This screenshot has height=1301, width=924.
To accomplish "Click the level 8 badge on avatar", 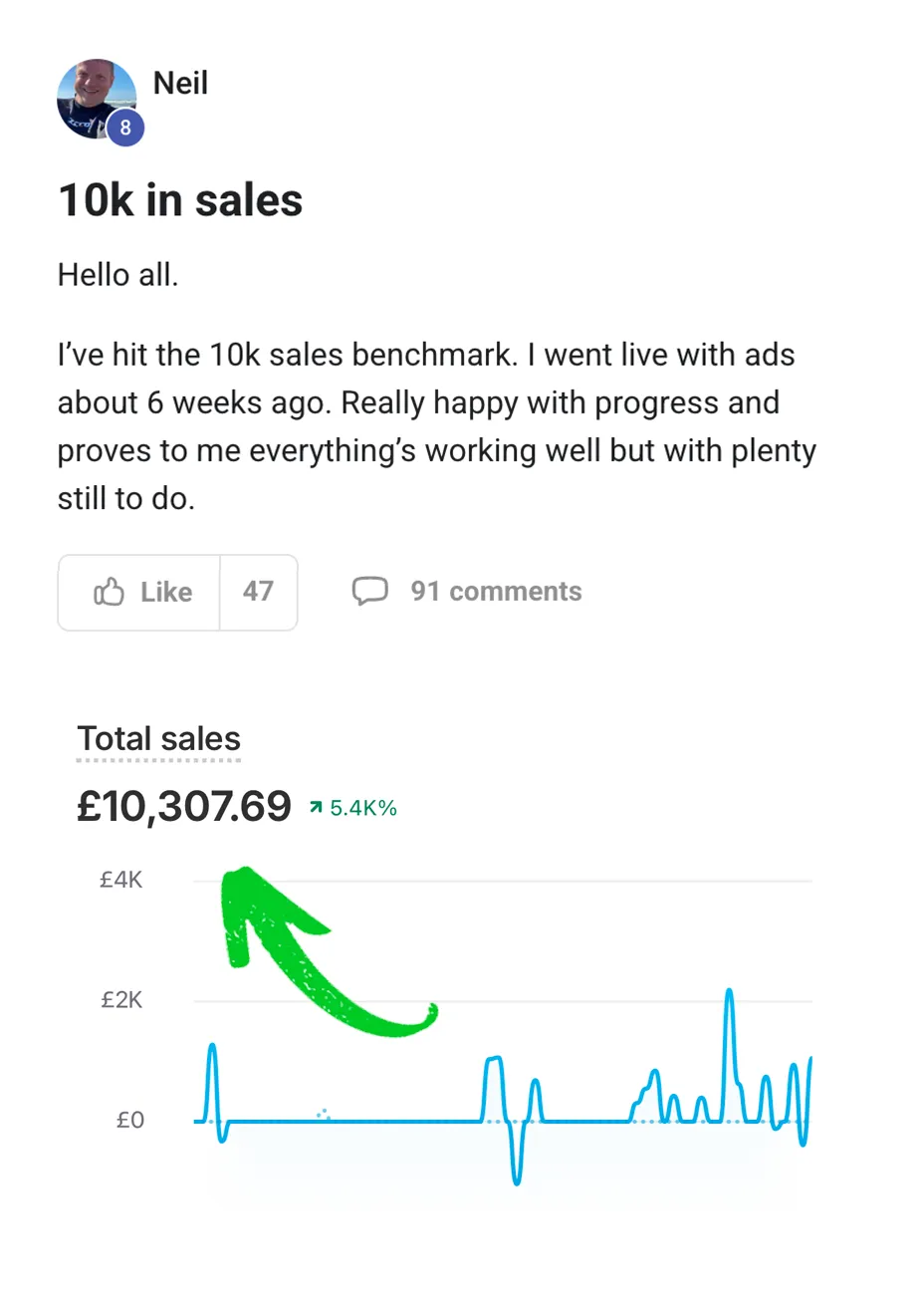I will coord(125,129).
